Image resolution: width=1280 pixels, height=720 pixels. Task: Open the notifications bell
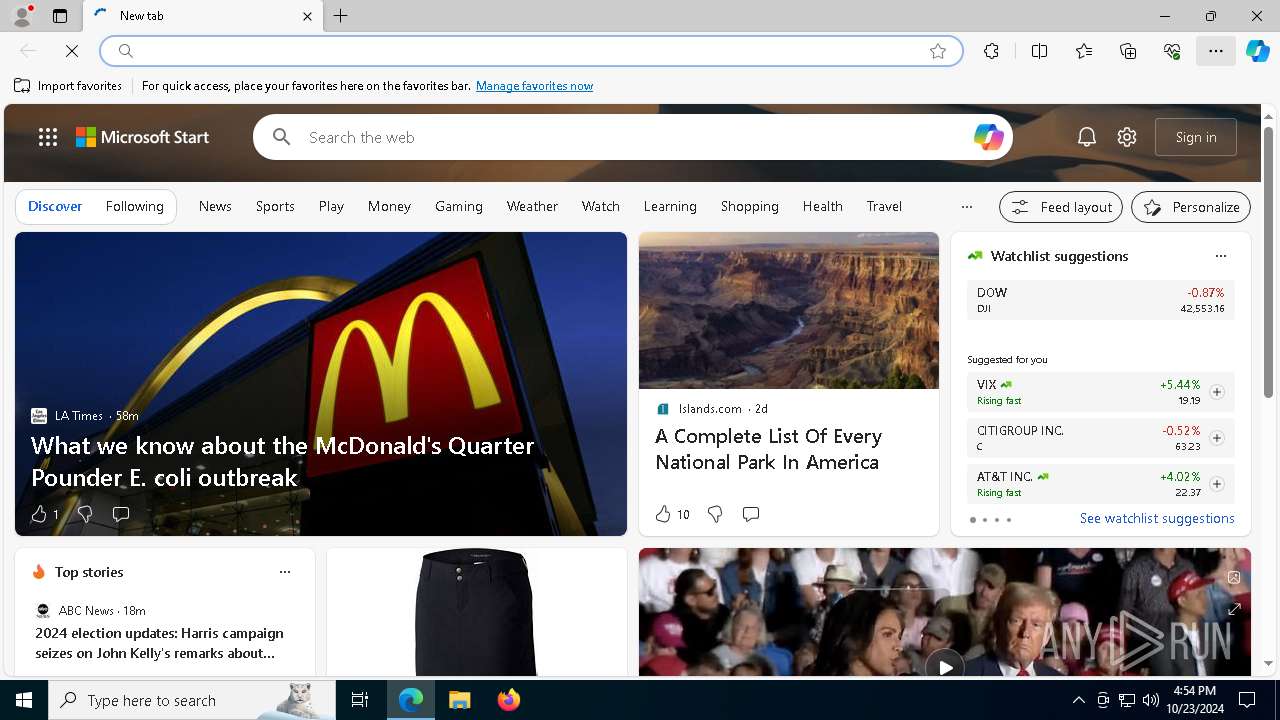[1087, 137]
